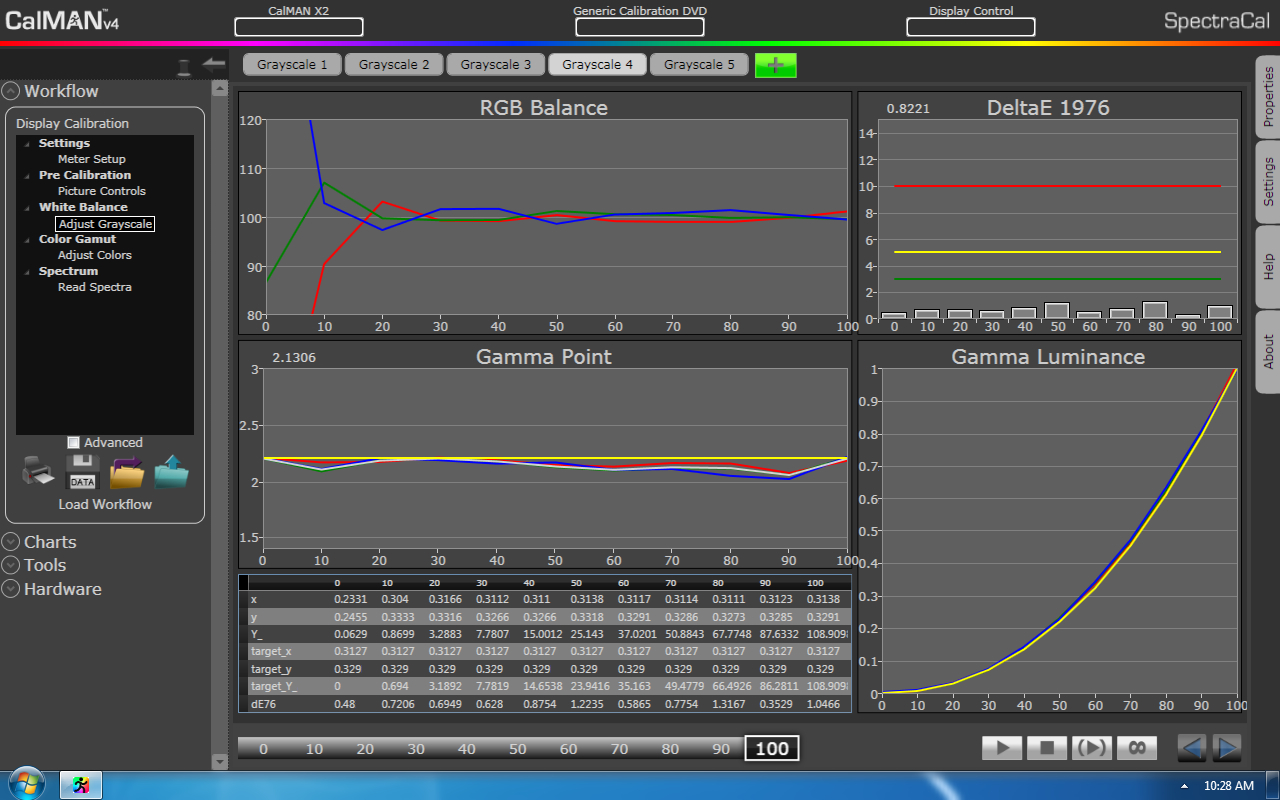Select the 10 level on grayscale bar

coord(314,748)
